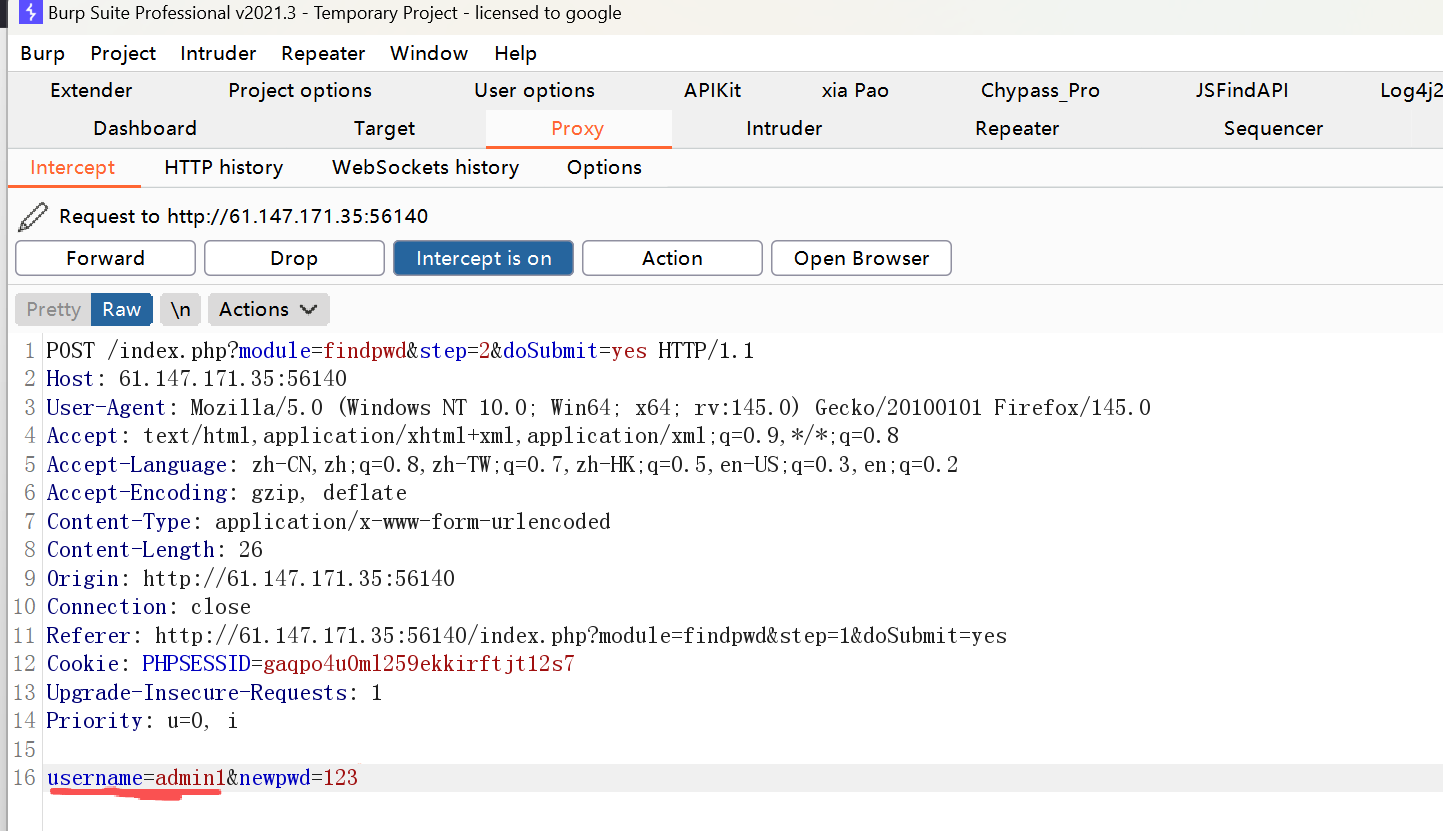Switch to the Project options tab
Image resolution: width=1443 pixels, height=831 pixels.
click(x=300, y=91)
